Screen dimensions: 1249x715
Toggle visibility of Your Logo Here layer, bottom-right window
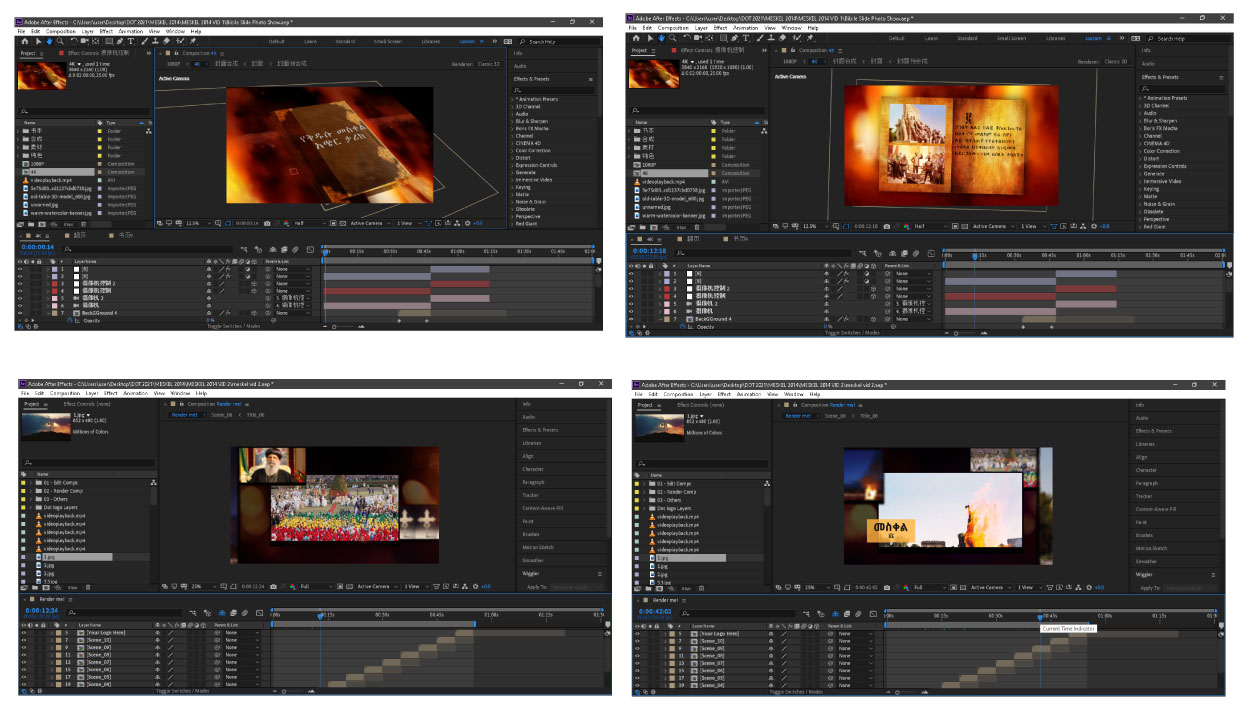[638, 634]
